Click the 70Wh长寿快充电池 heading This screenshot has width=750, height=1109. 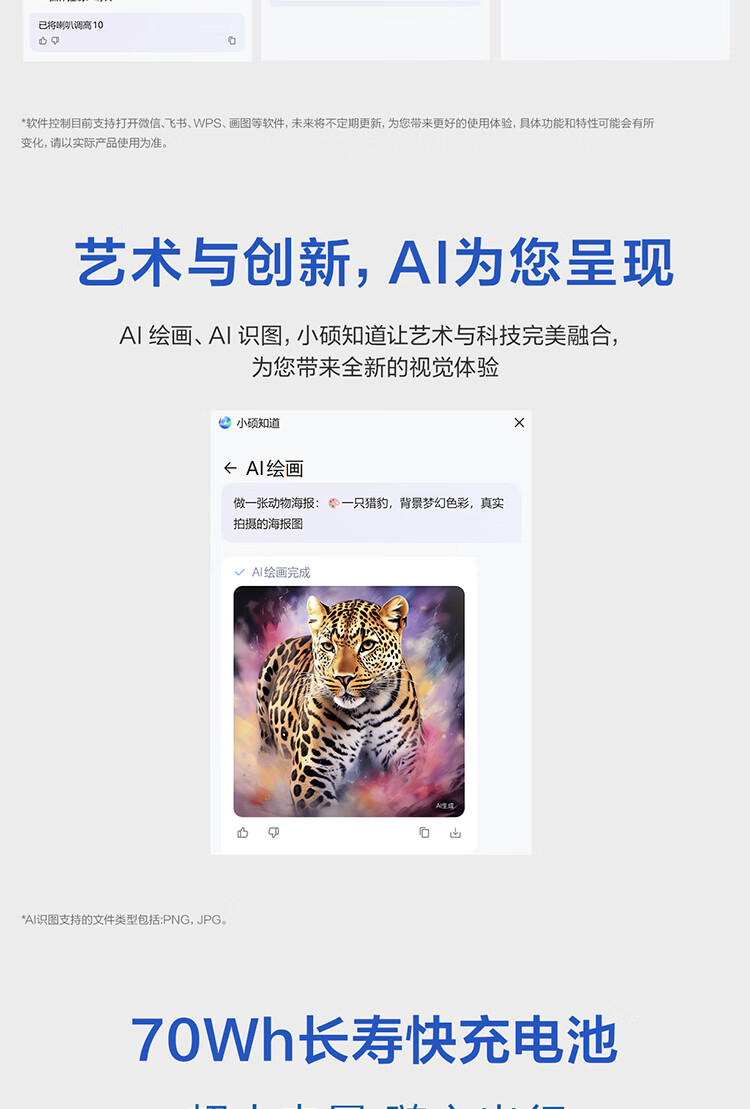click(x=374, y=1040)
